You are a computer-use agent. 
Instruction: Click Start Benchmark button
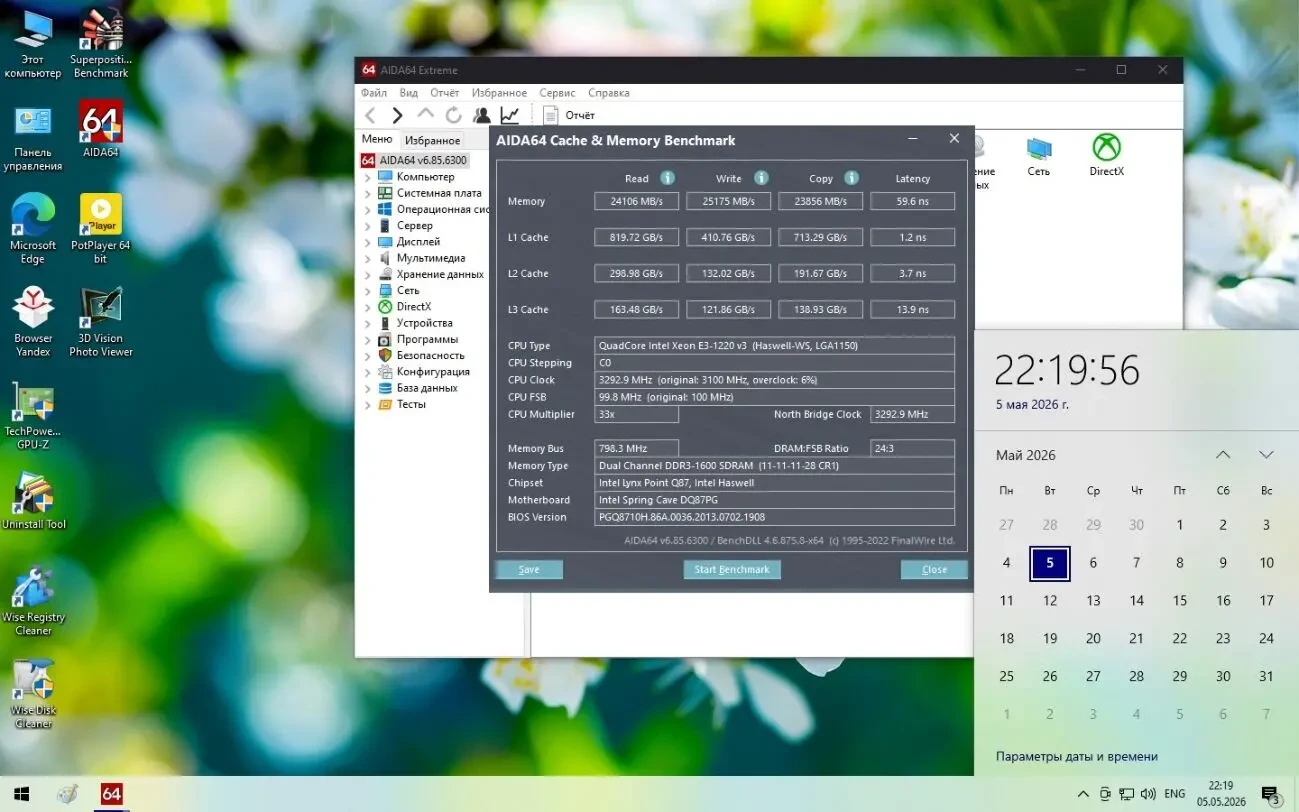click(732, 569)
